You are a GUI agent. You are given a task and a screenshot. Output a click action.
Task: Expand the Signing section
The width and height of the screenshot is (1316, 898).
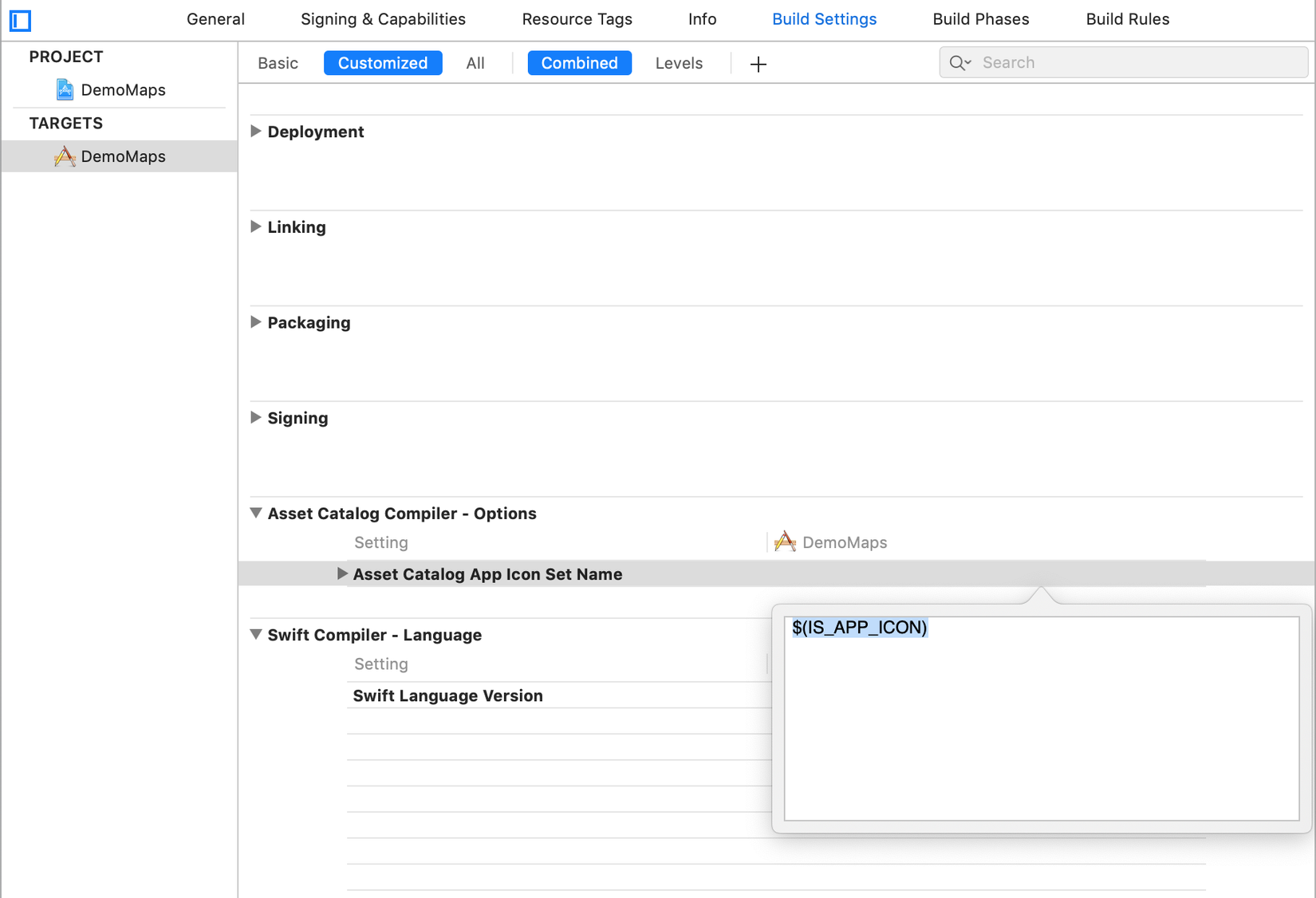[256, 418]
